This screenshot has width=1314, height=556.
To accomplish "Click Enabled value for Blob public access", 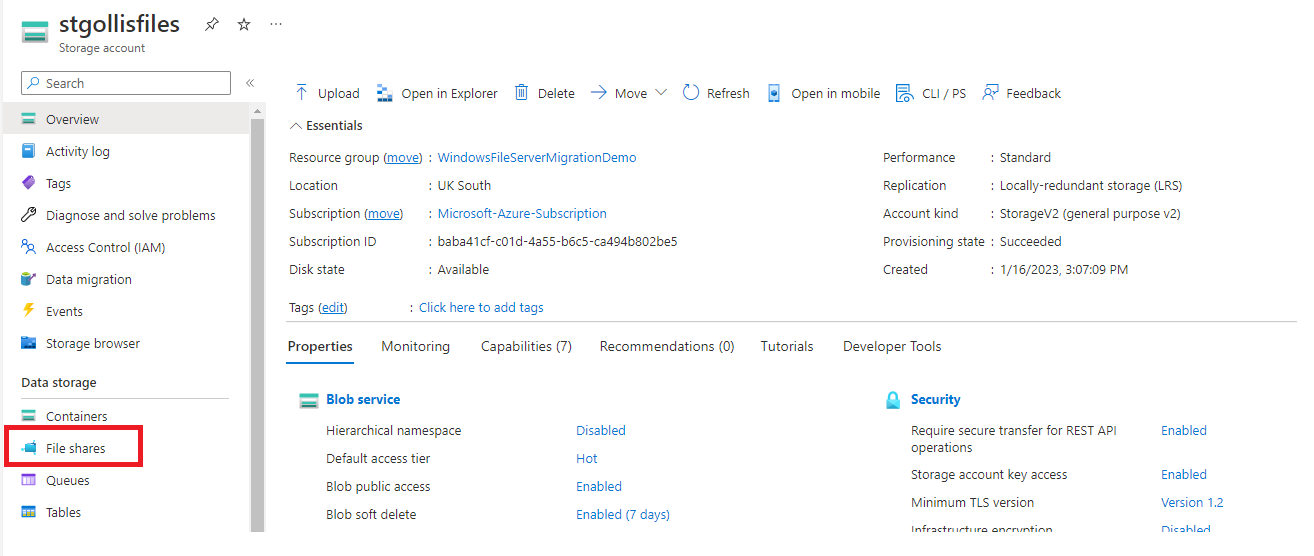I will point(599,487).
